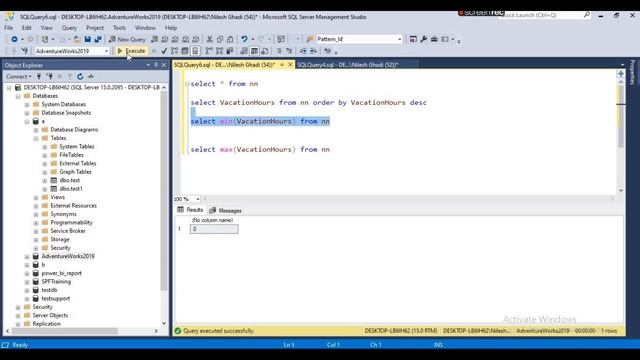Open the Project menu

point(95,28)
